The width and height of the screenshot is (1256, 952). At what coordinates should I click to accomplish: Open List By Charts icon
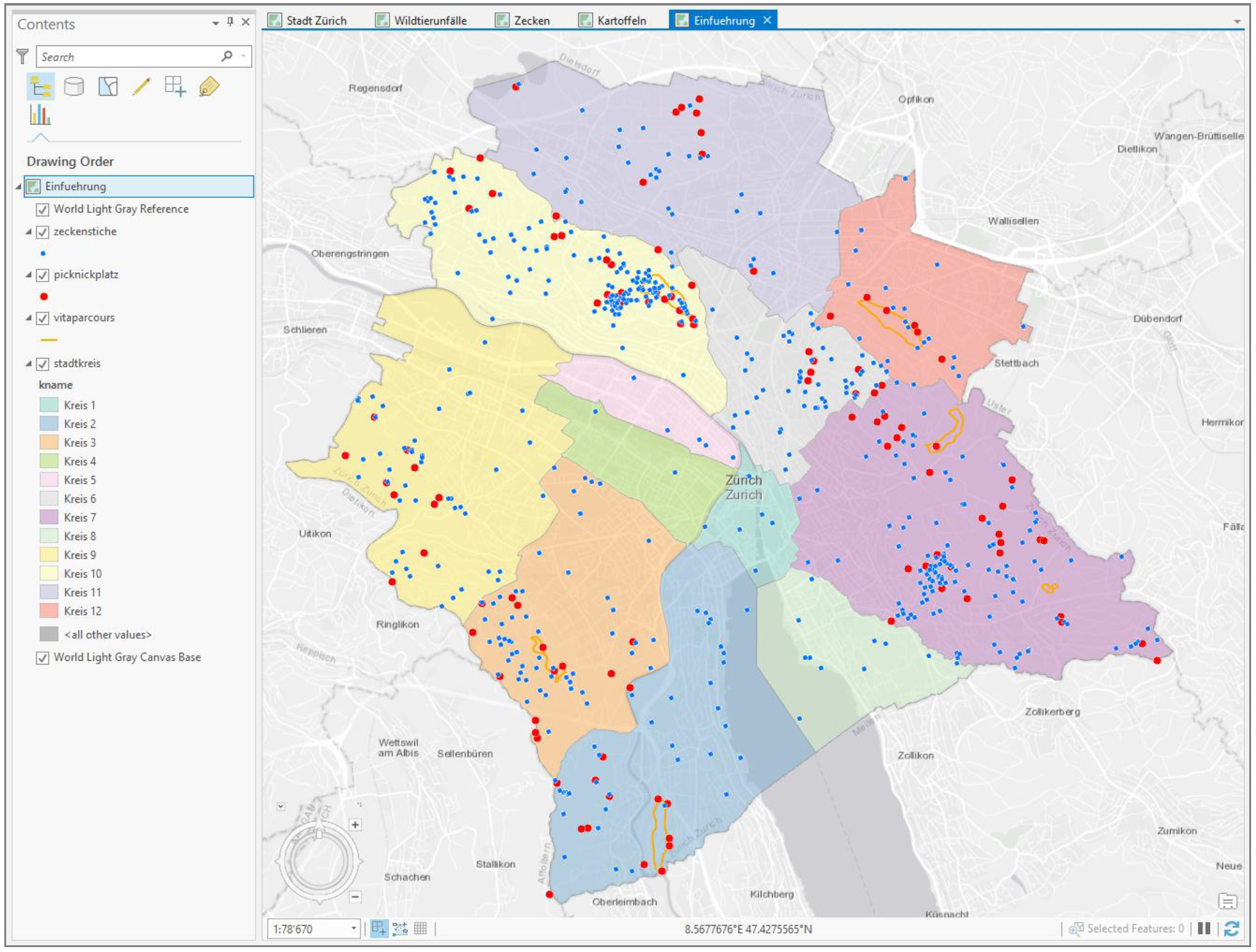click(40, 115)
